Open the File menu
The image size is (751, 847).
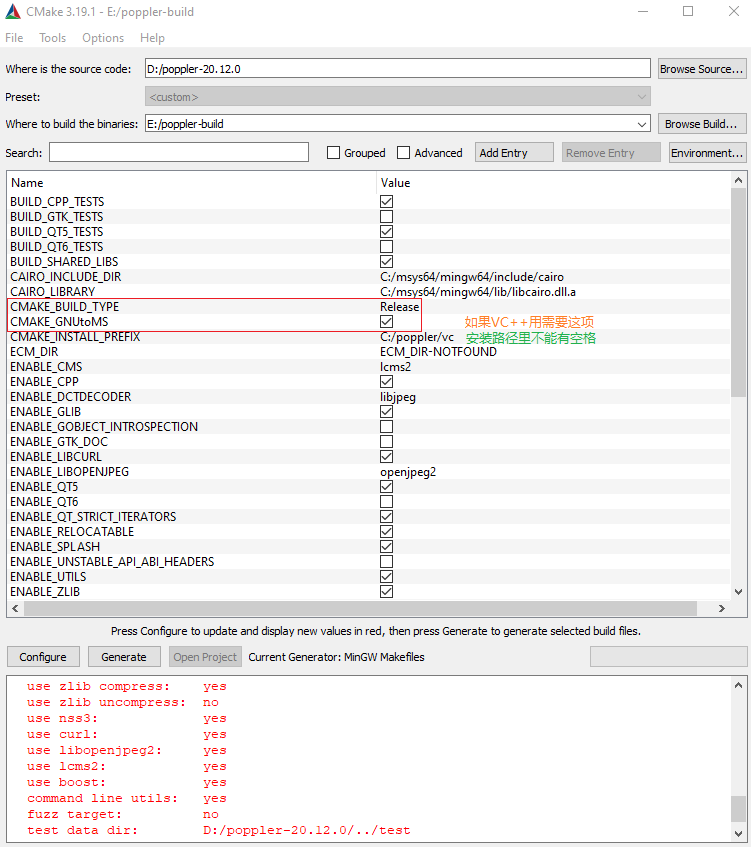pos(14,38)
